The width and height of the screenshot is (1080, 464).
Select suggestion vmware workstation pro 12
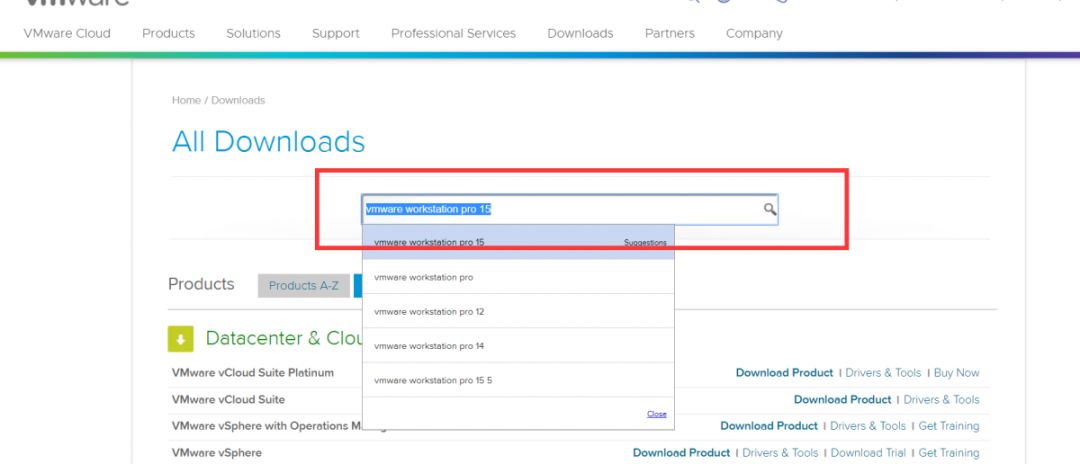tap(518, 311)
